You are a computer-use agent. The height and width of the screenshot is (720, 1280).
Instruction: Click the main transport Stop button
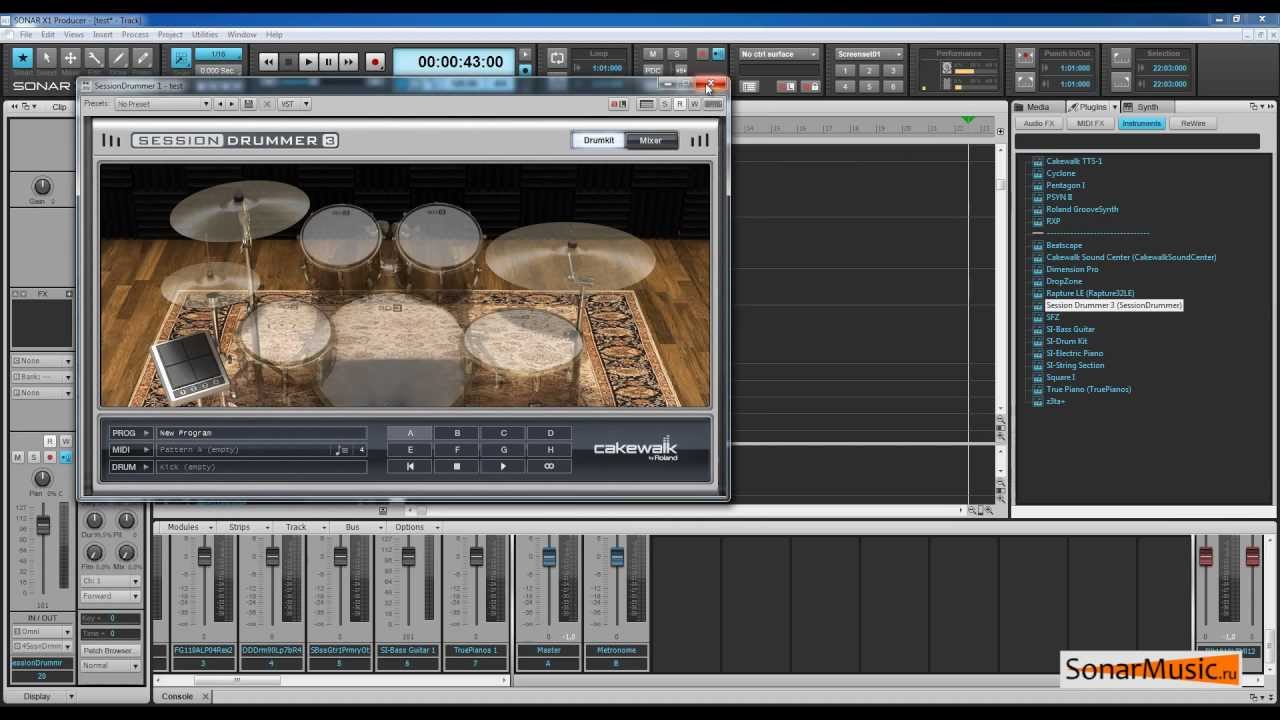click(x=288, y=62)
